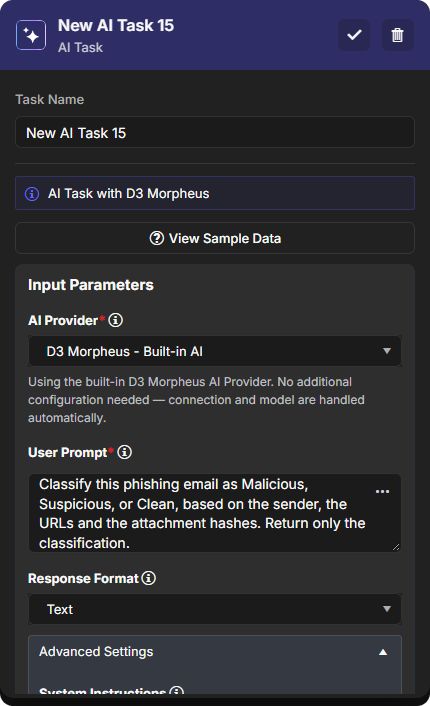Click the 'Input Parameters' heading
Viewport: 430px width, 706px height.
point(91,285)
